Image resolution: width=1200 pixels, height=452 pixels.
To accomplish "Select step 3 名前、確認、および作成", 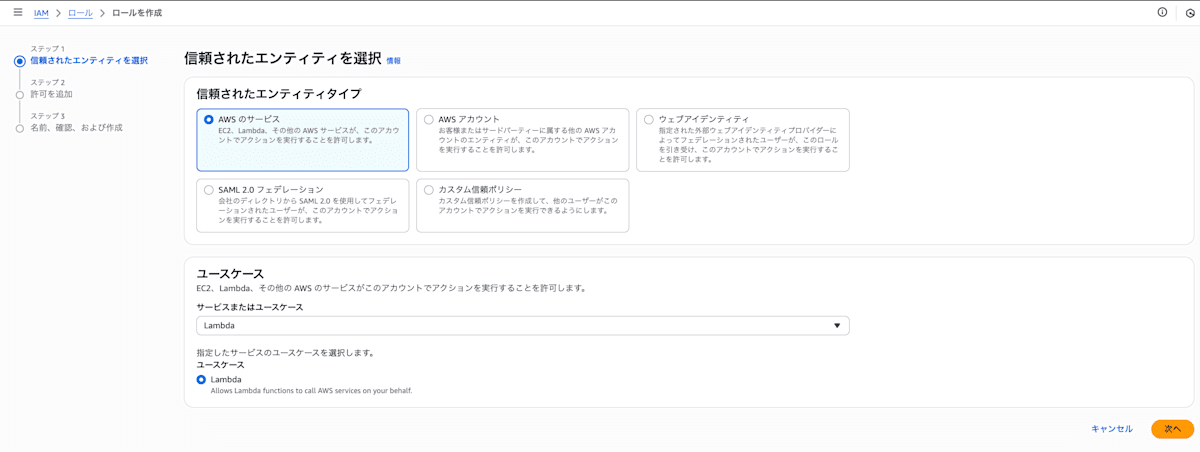I will tap(76, 128).
